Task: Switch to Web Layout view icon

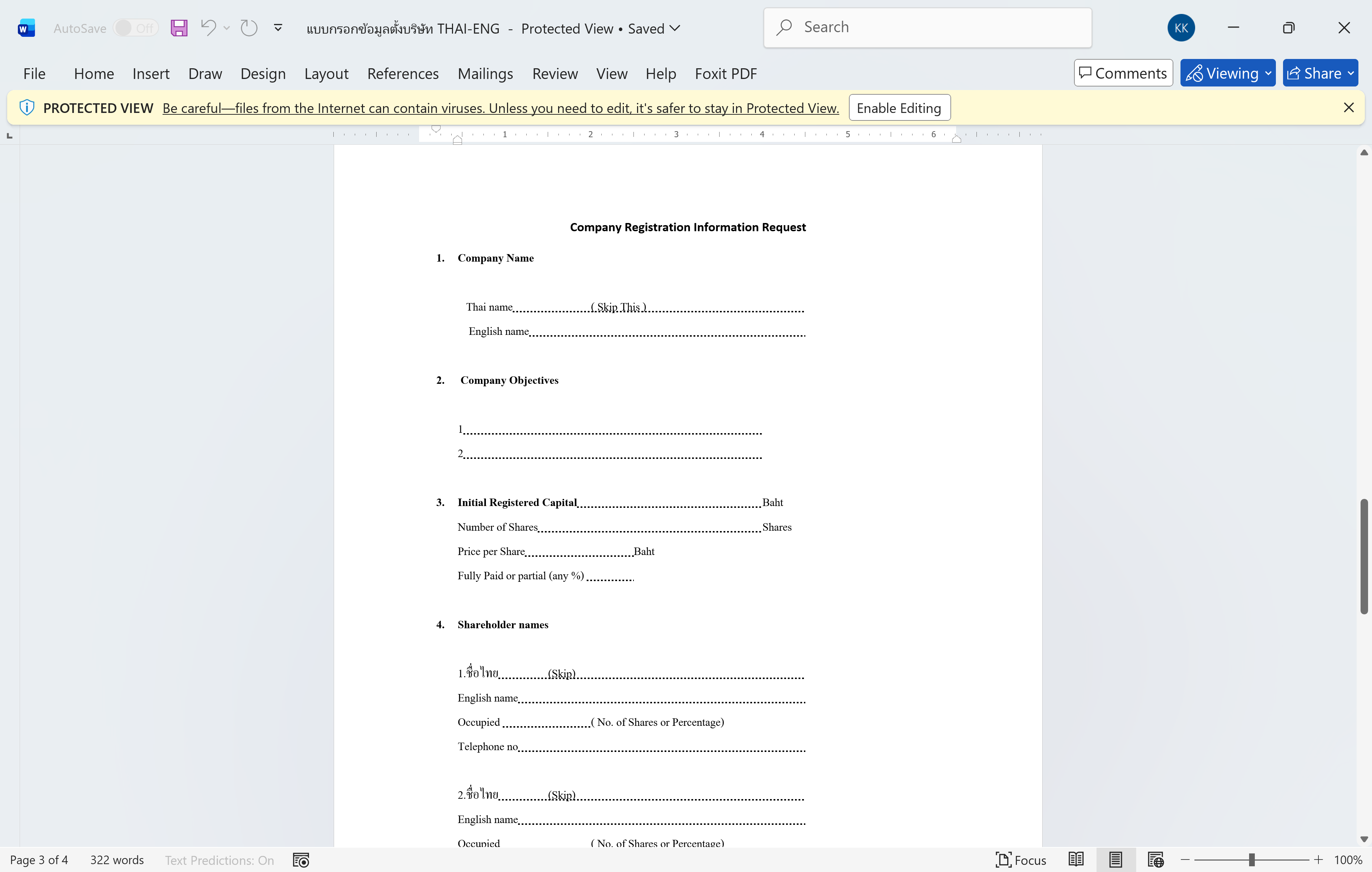Action: point(1155,859)
